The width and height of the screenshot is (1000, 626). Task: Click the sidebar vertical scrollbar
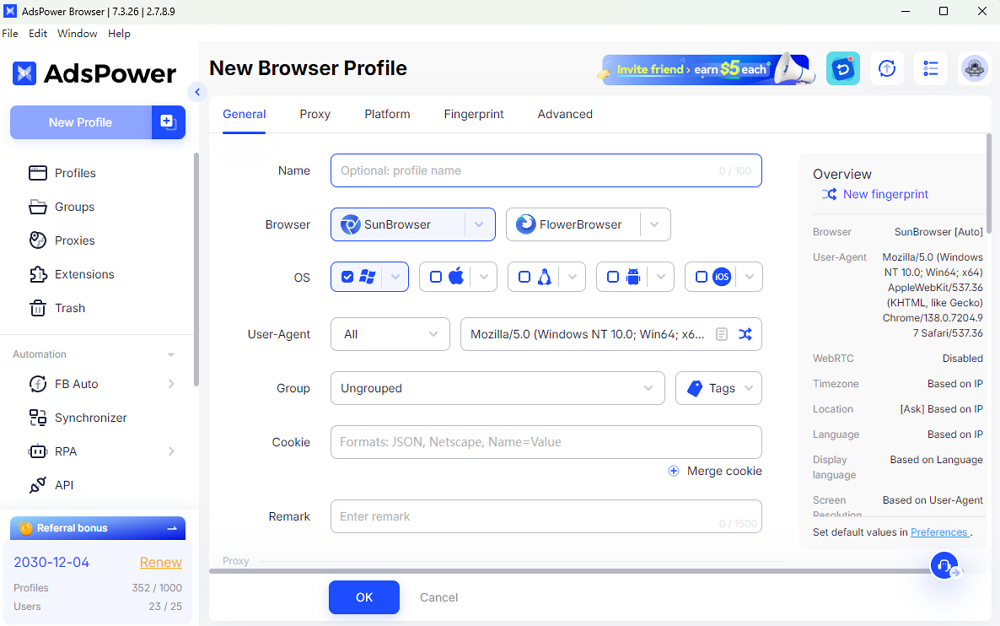tap(196, 269)
